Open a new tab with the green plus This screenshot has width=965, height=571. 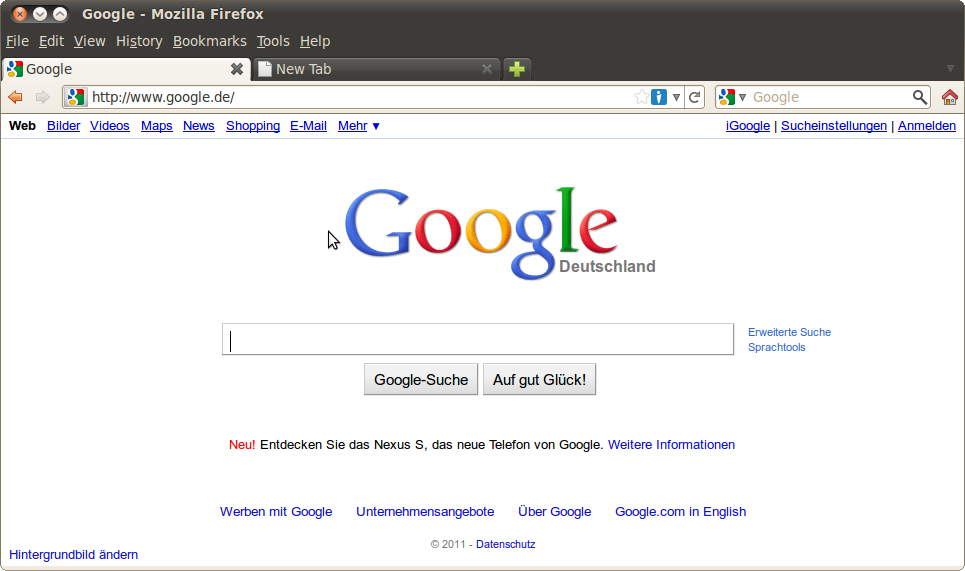click(517, 69)
